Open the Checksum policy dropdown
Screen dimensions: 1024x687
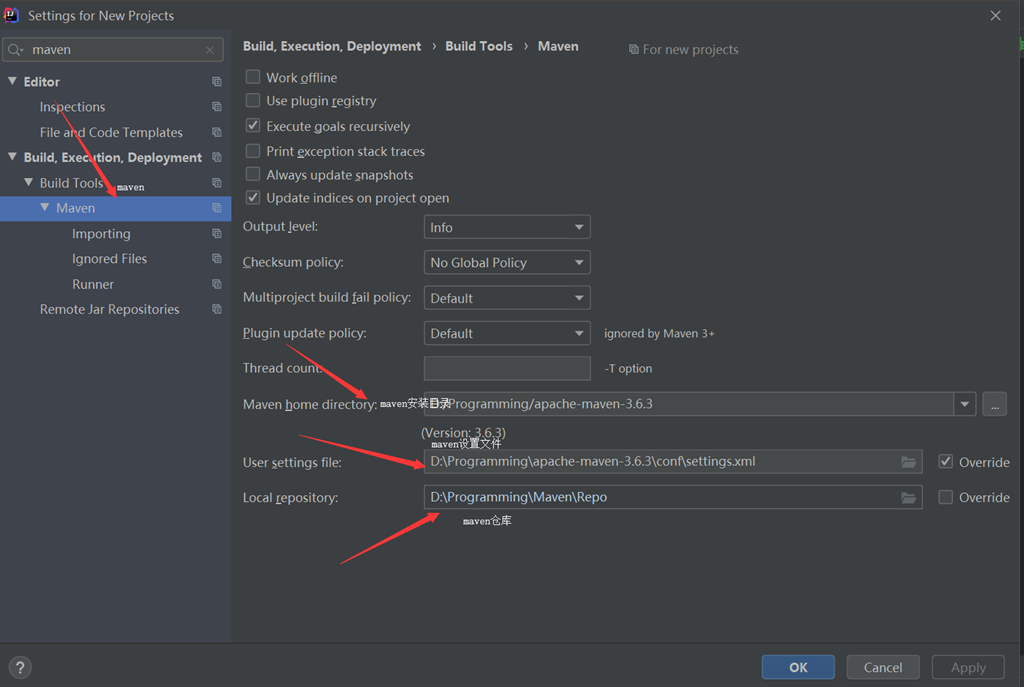(x=507, y=263)
